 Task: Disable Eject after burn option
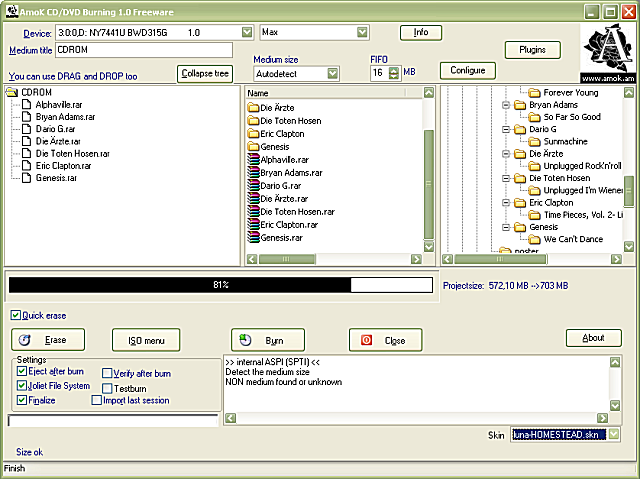22,371
